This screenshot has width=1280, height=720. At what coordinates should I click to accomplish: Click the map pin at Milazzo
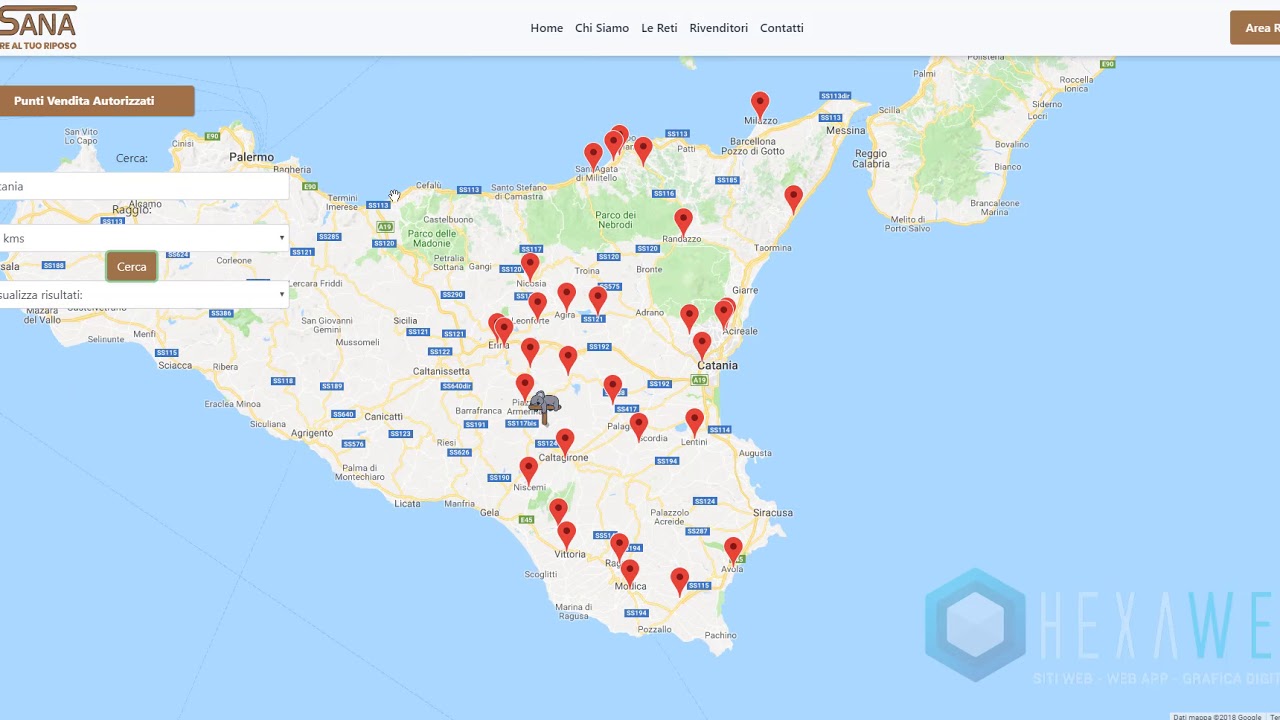pos(760,104)
